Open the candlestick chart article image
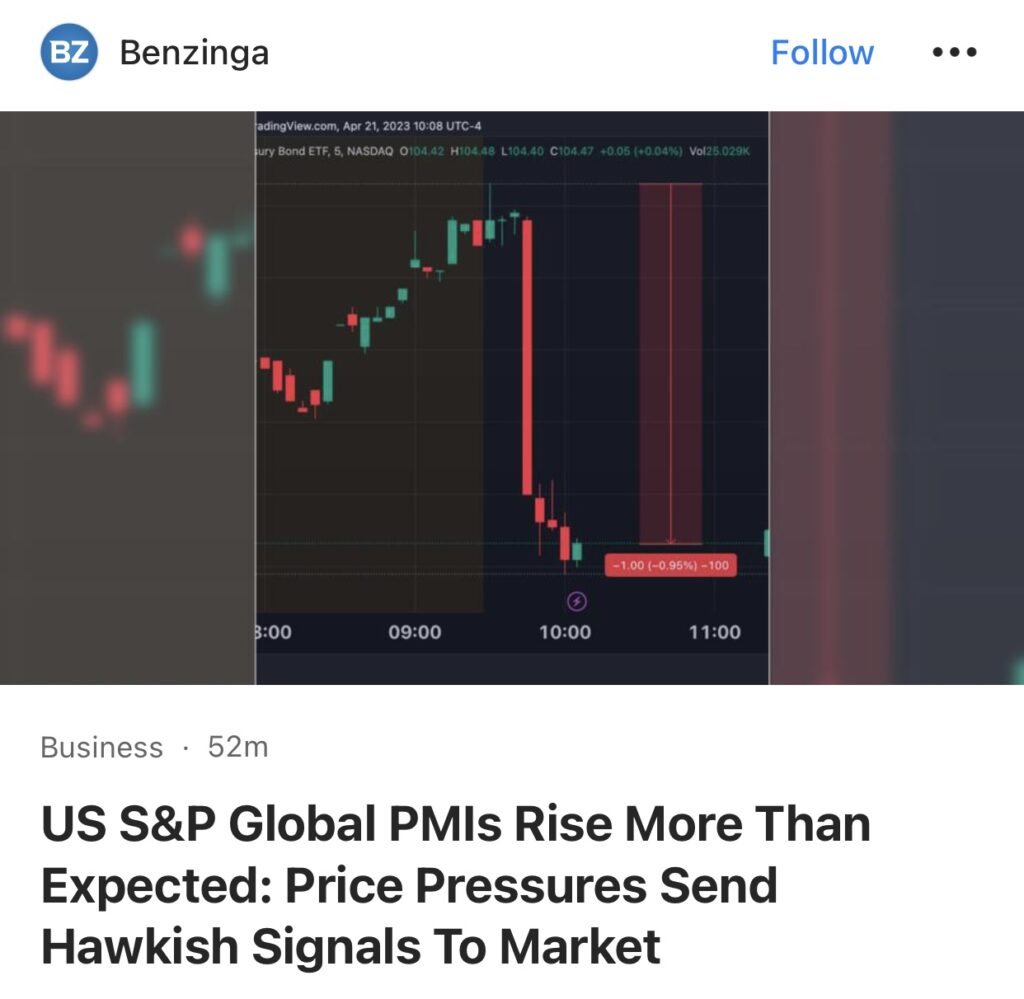Image resolution: width=1024 pixels, height=999 pixels. [512, 398]
